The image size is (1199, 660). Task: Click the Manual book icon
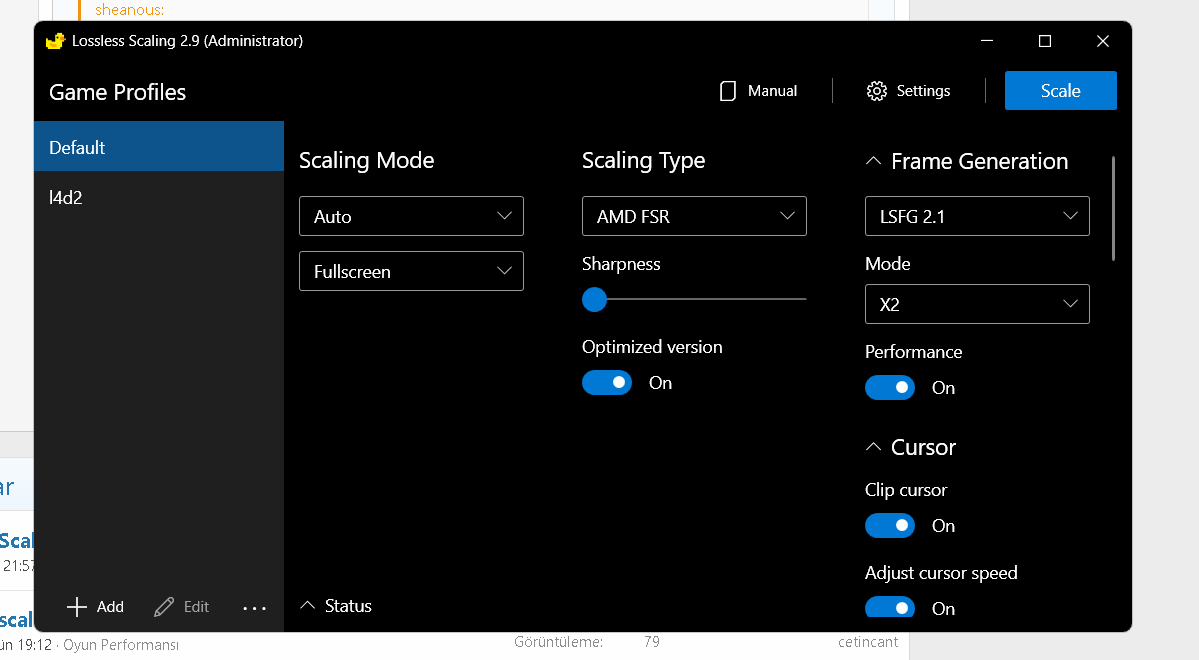click(728, 91)
